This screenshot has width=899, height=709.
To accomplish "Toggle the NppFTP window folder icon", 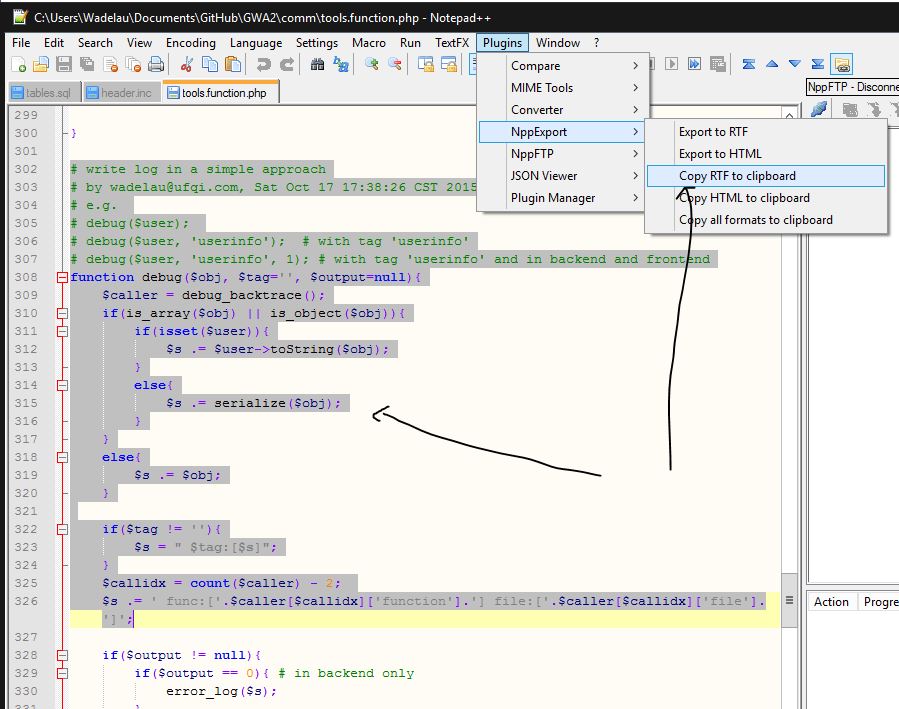I will [x=841, y=64].
